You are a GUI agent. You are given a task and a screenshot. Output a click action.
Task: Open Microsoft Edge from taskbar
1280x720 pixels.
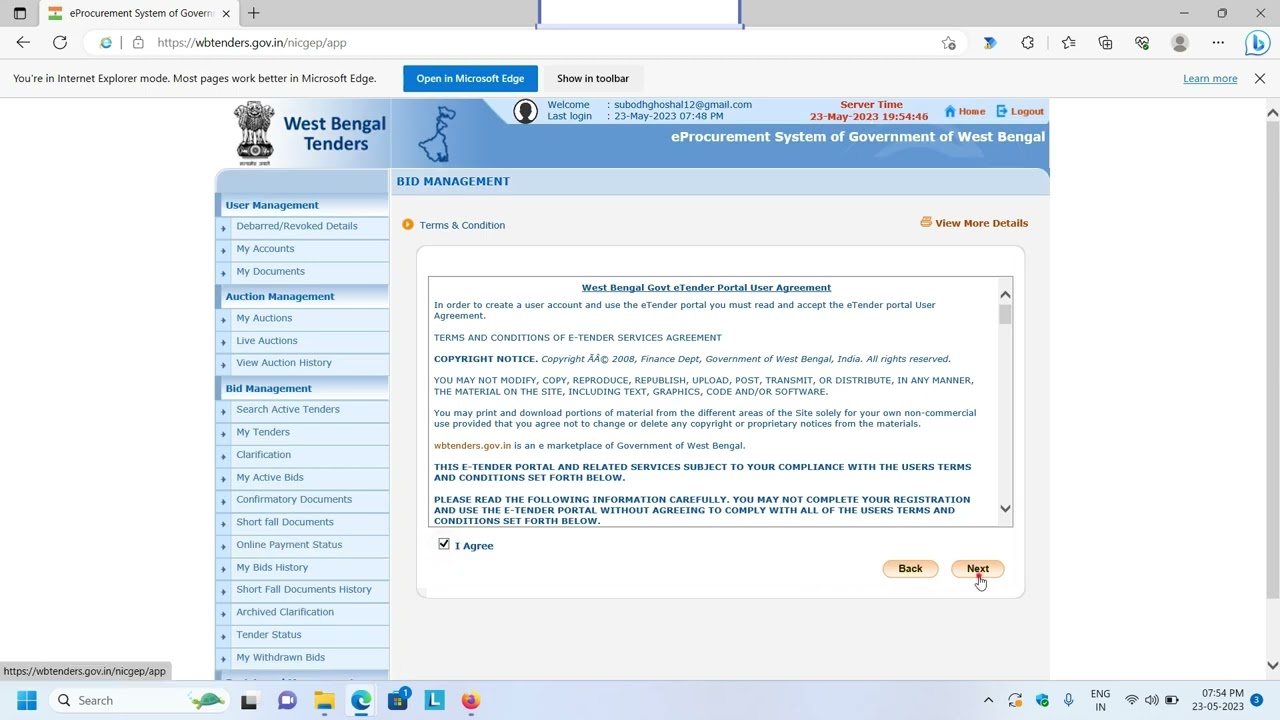tap(360, 700)
